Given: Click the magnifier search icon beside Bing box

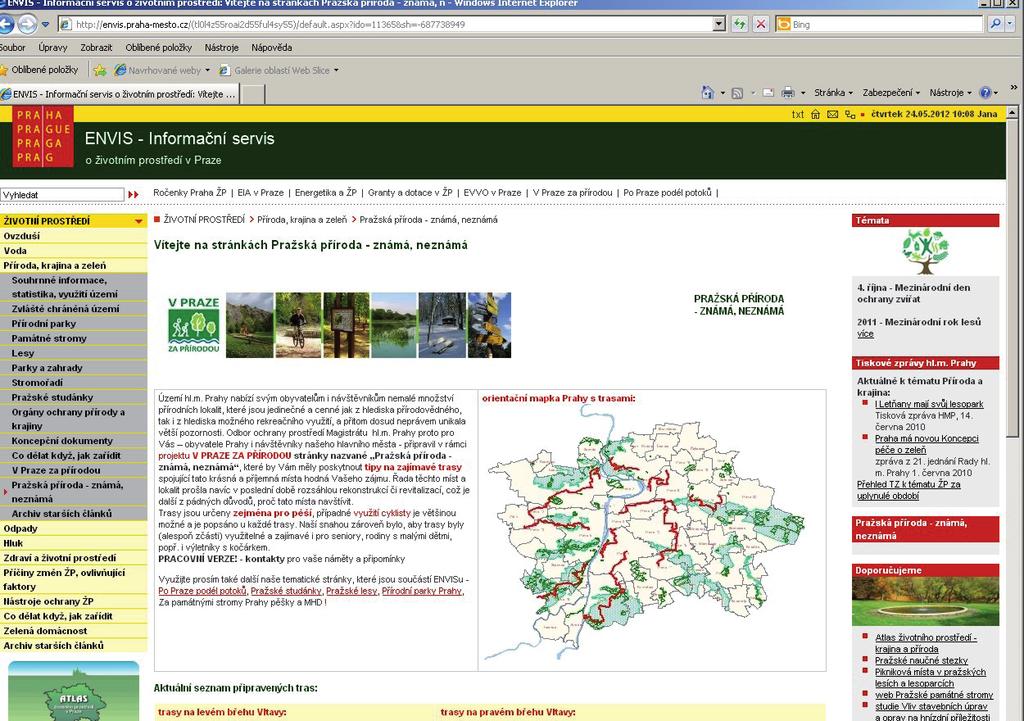Looking at the screenshot, I should (x=995, y=25).
